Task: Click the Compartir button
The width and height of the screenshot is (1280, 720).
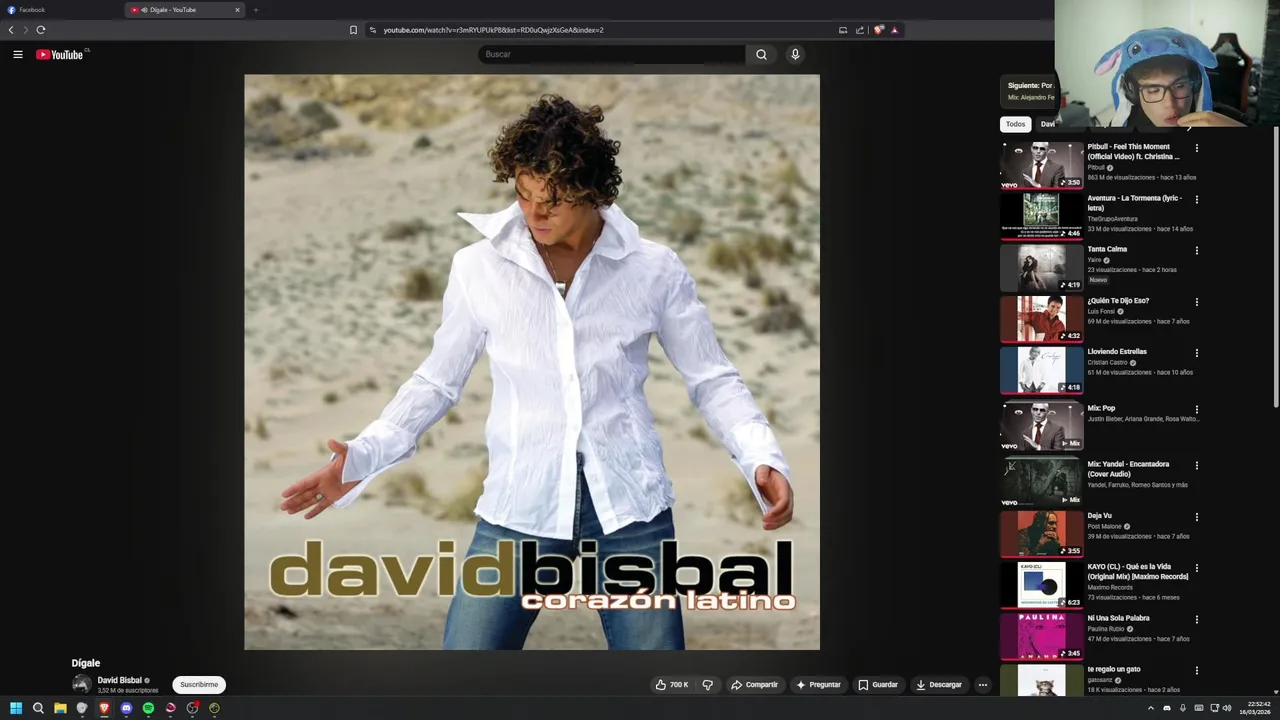Action: point(754,685)
